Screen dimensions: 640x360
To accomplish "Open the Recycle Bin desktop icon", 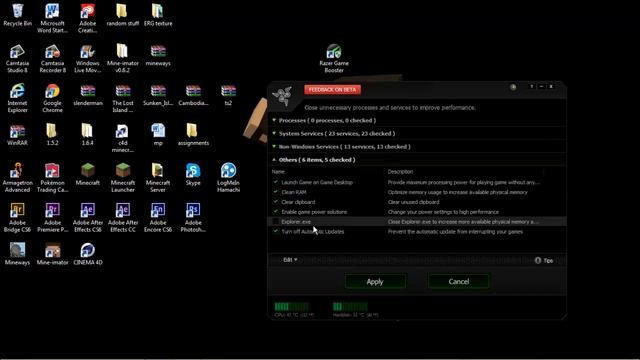I will [18, 15].
